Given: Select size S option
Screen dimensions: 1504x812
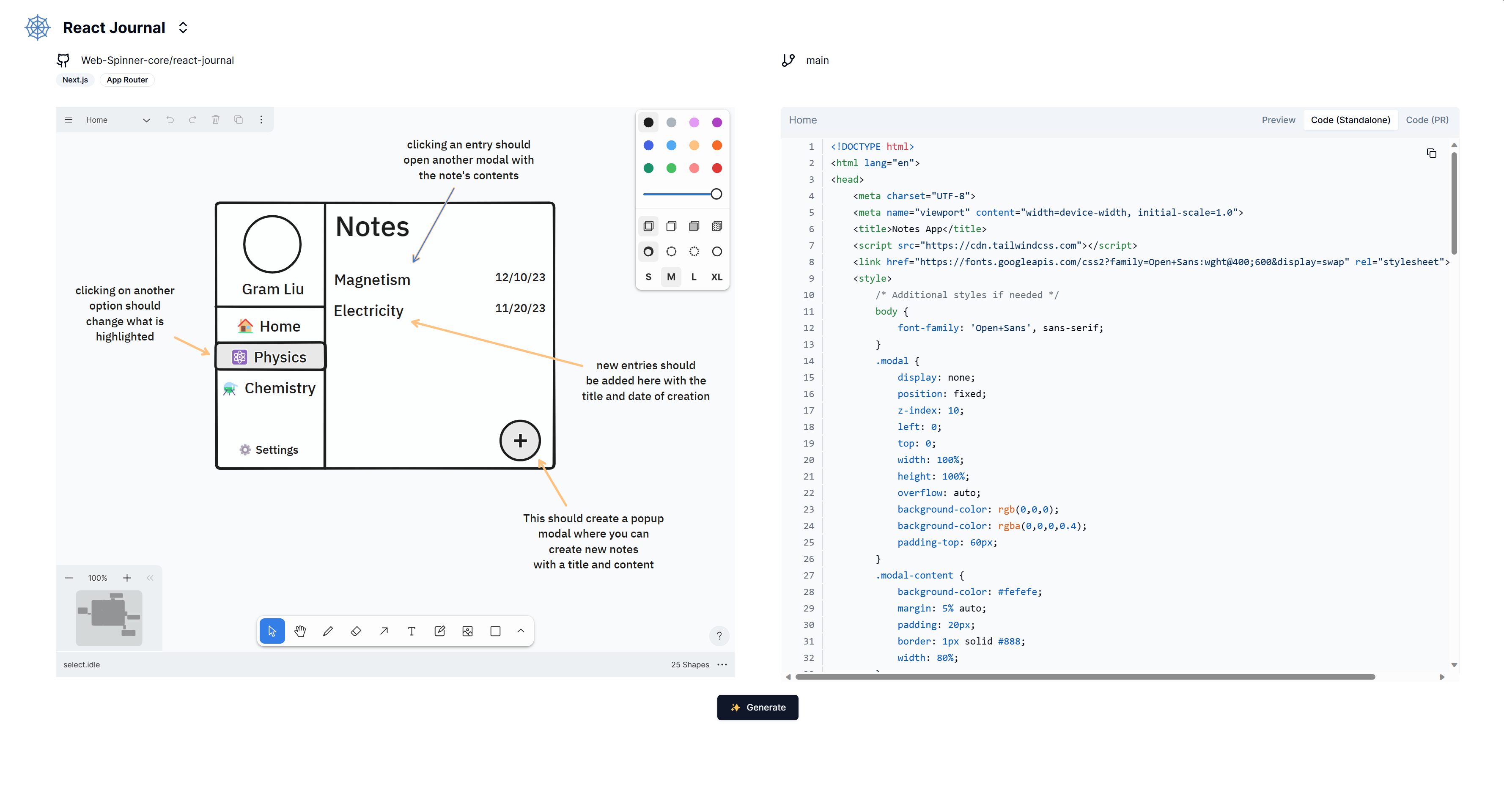Looking at the screenshot, I should pyautogui.click(x=649, y=277).
